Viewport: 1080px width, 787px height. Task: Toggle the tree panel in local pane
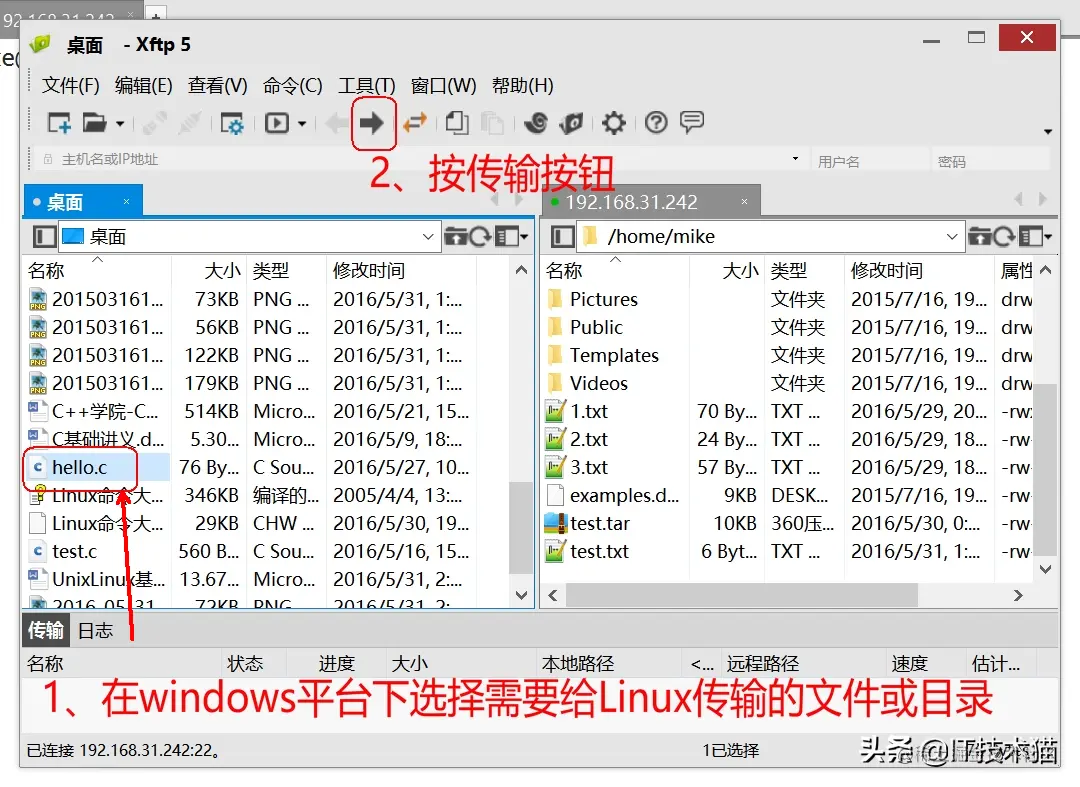45,237
